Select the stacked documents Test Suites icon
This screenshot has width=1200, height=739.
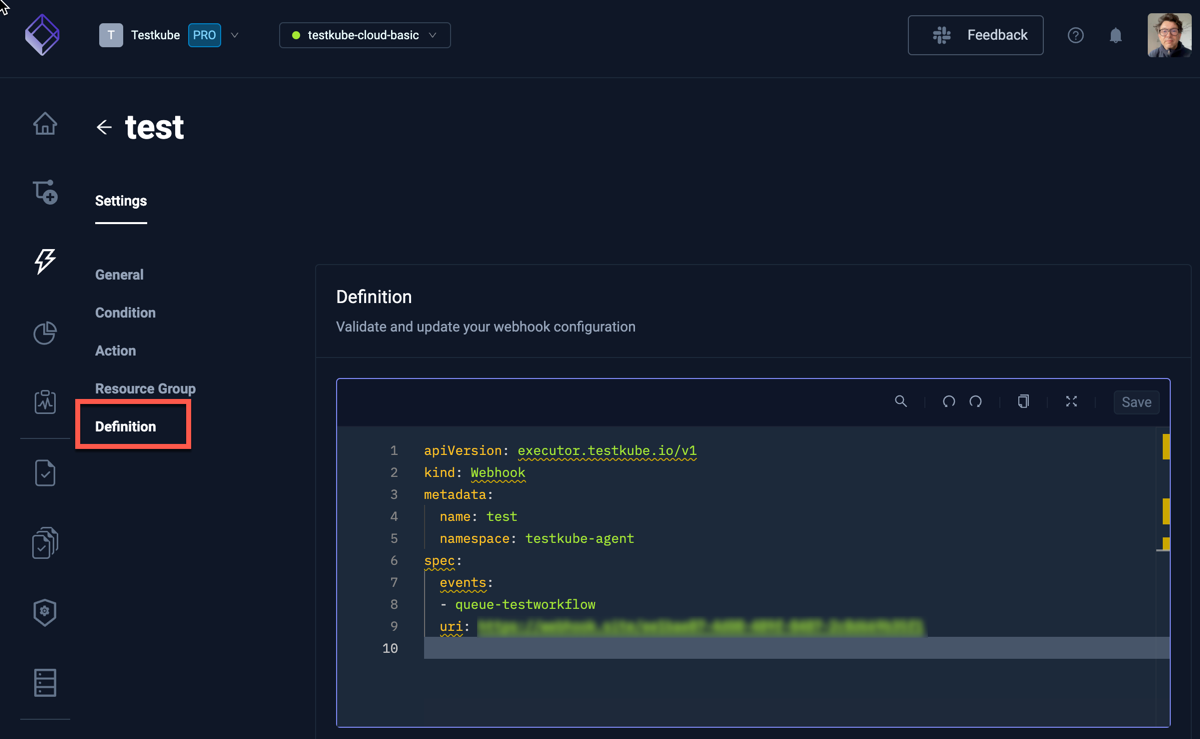pyautogui.click(x=45, y=542)
